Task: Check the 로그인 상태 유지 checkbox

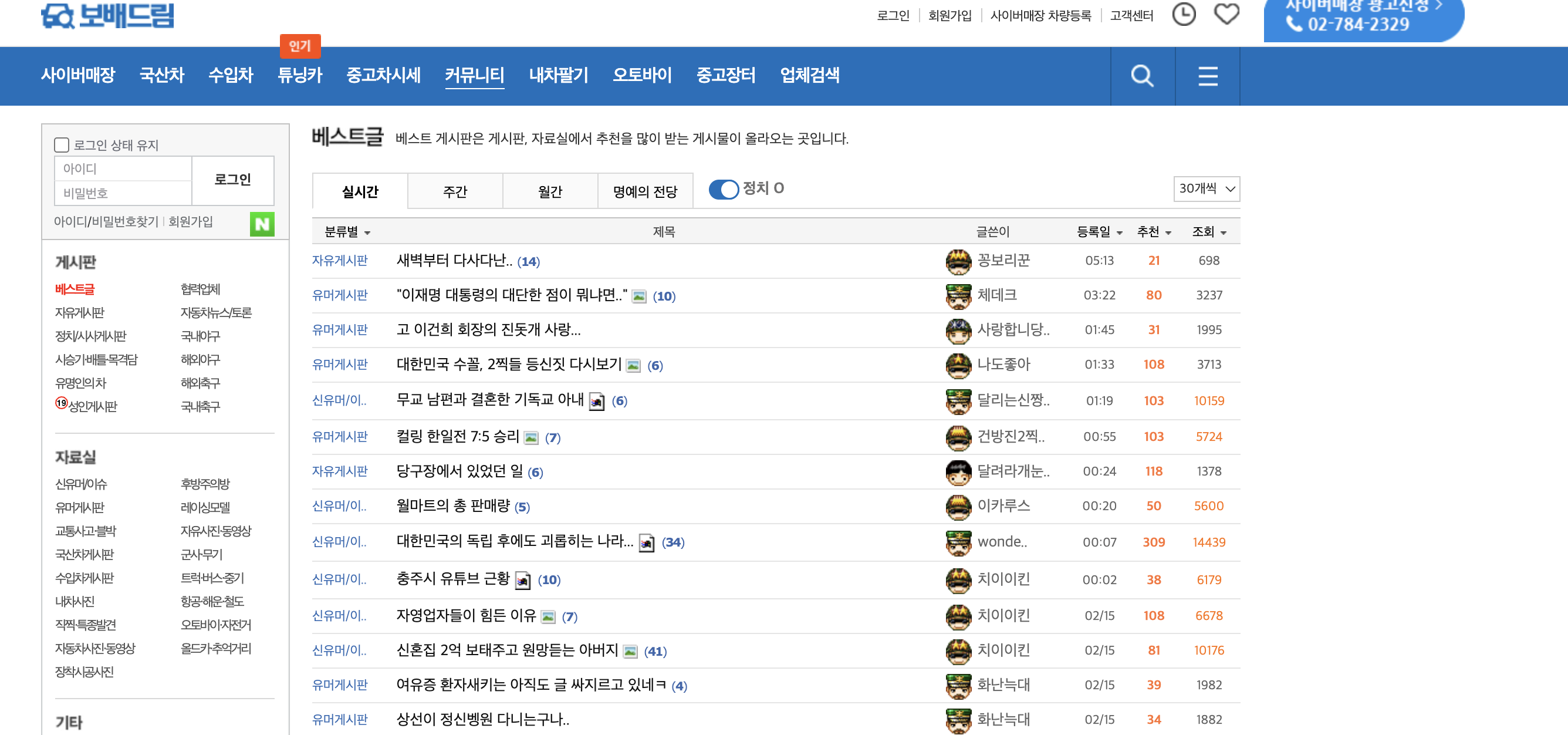Action: [x=62, y=145]
